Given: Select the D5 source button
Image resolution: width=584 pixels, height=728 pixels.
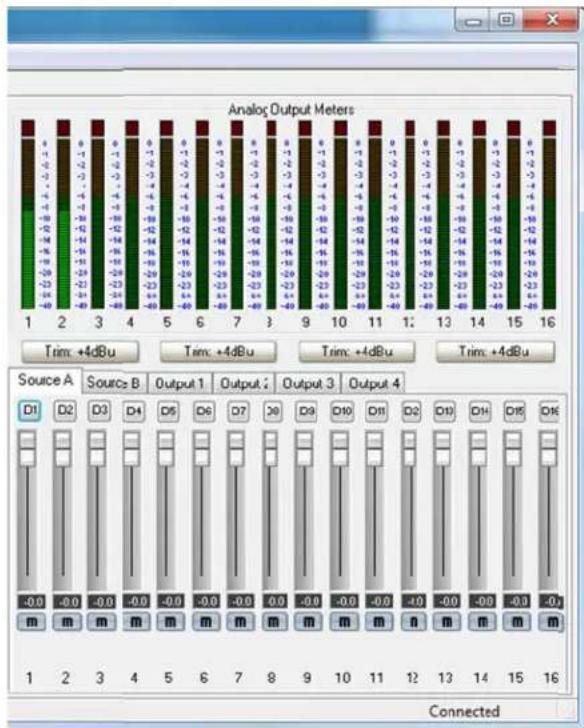Looking at the screenshot, I should point(168,411).
